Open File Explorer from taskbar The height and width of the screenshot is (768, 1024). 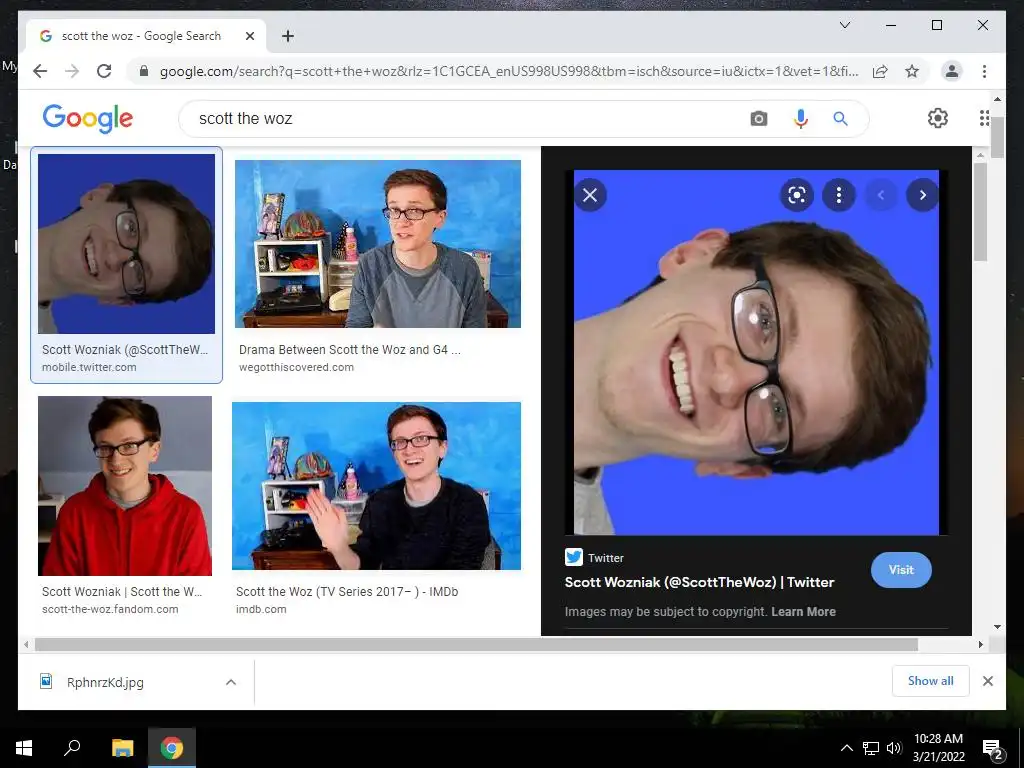pos(122,748)
